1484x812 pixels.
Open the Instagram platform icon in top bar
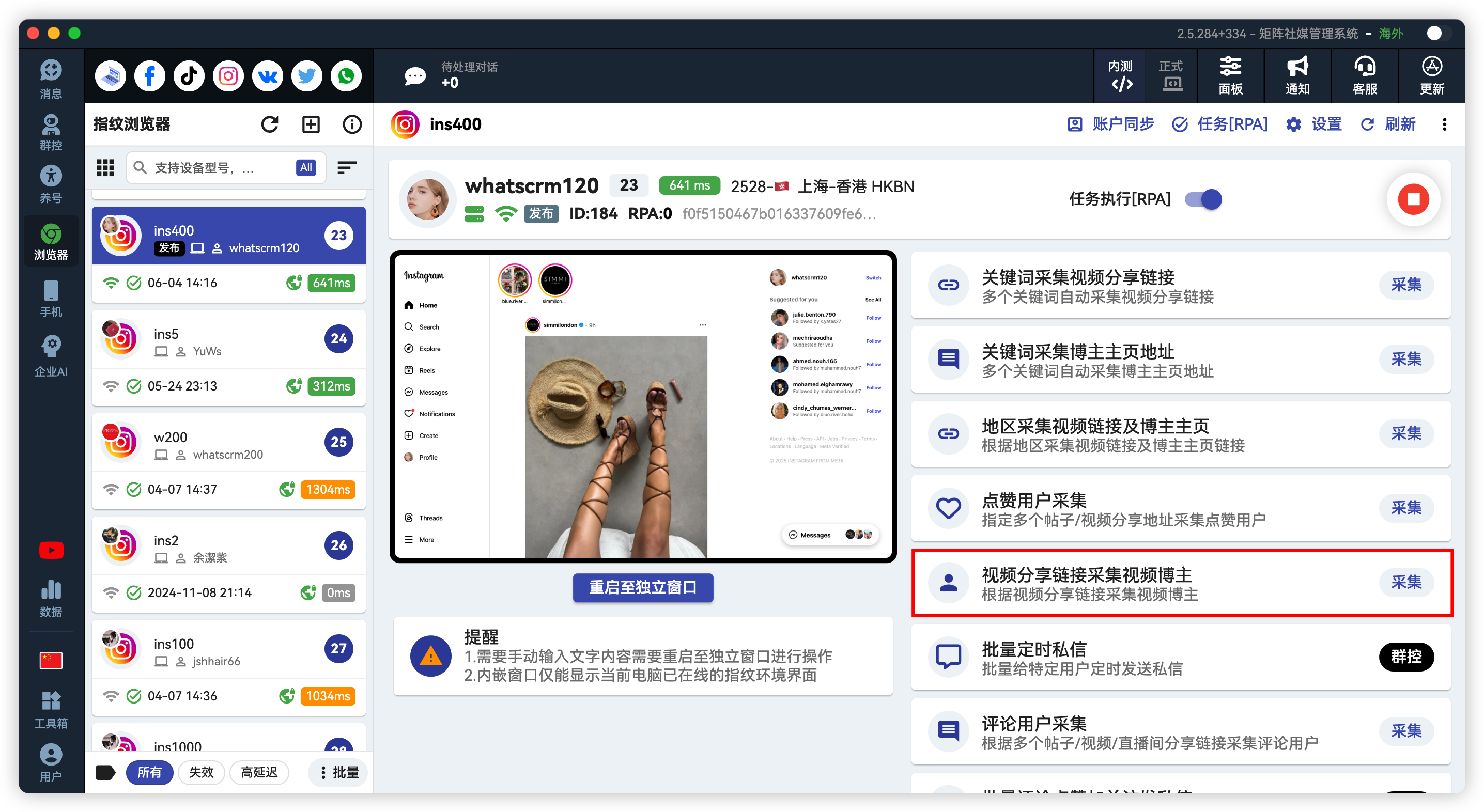(x=228, y=76)
